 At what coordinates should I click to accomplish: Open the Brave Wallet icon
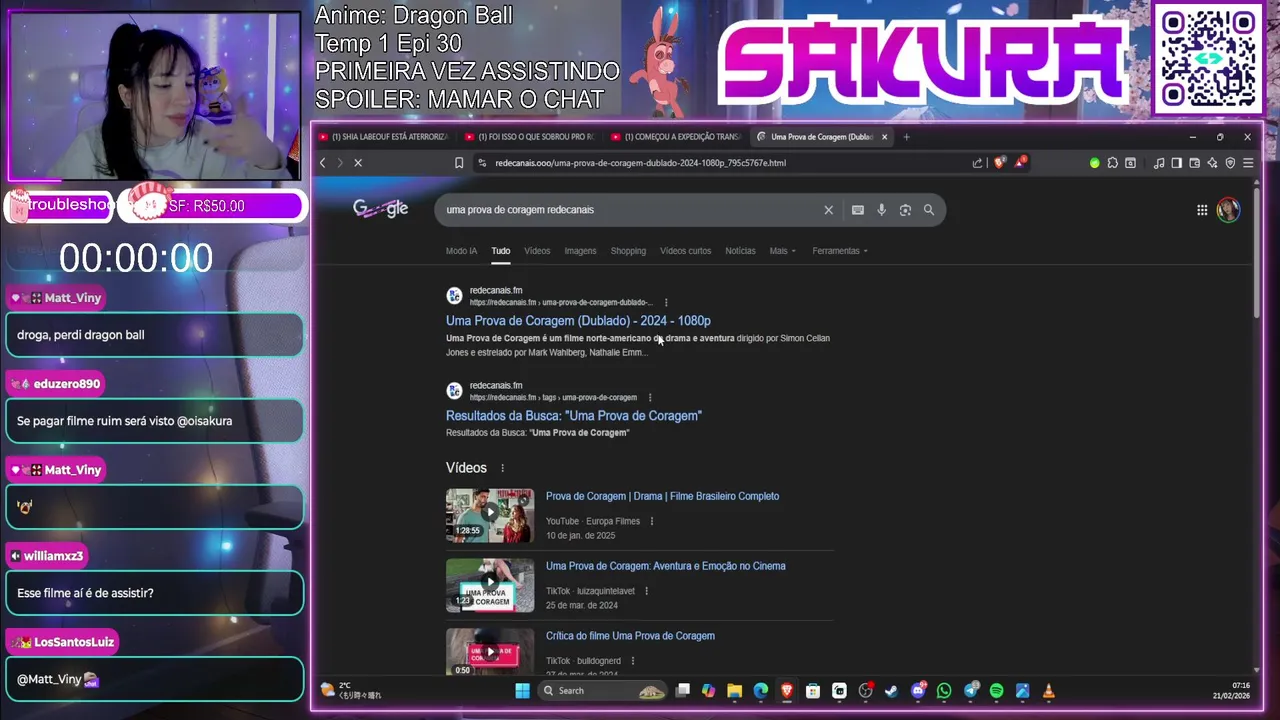(x=1194, y=163)
